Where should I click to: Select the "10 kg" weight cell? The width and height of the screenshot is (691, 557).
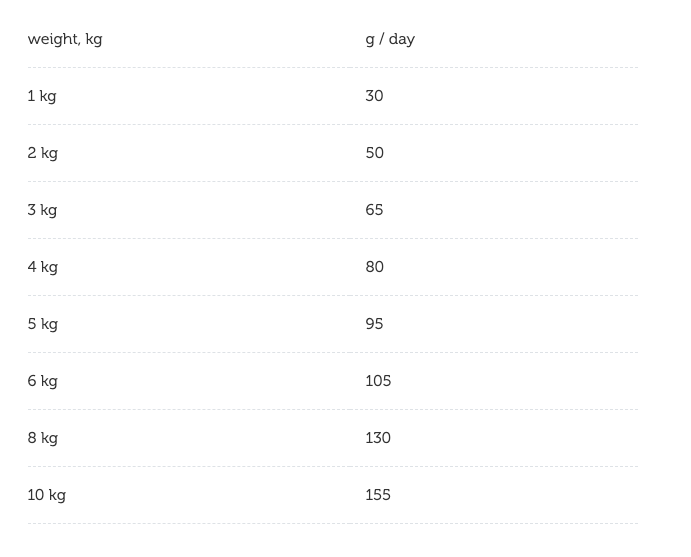click(47, 495)
